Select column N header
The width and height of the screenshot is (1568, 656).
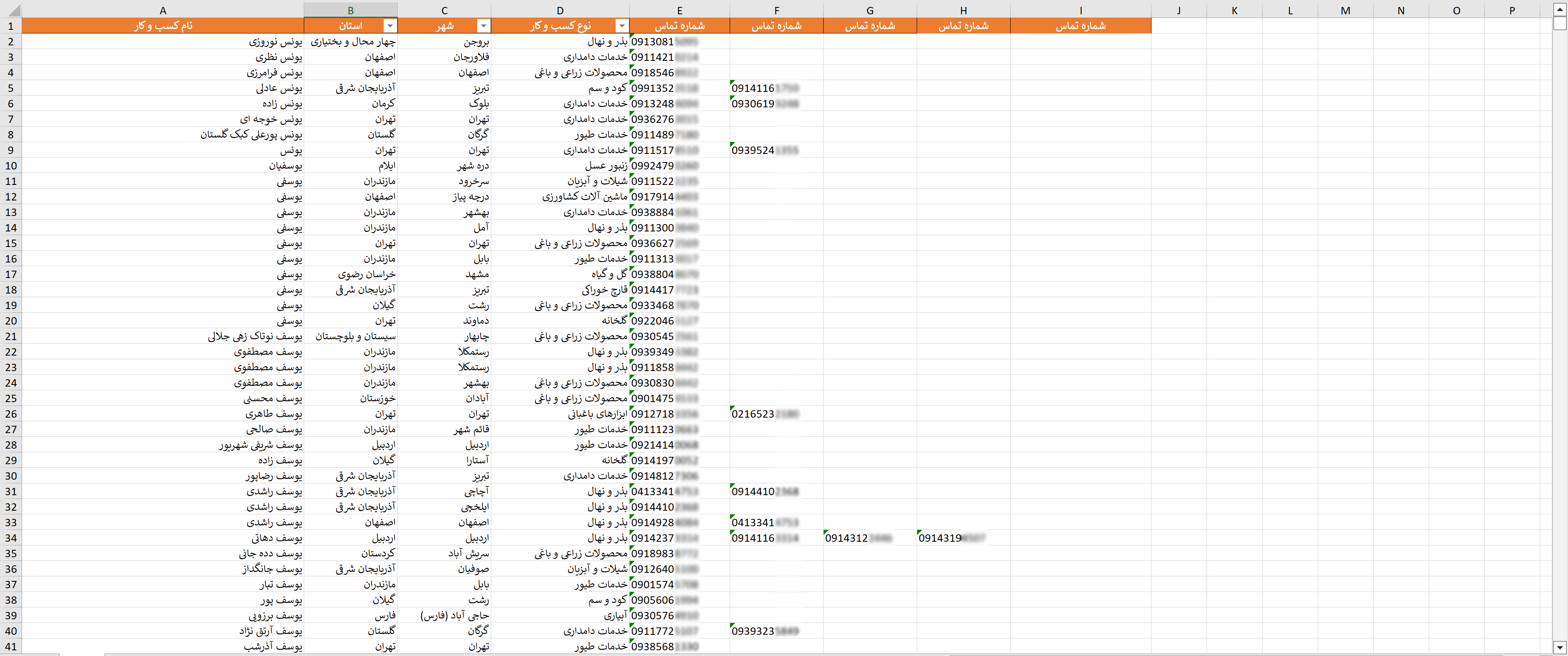[1401, 10]
